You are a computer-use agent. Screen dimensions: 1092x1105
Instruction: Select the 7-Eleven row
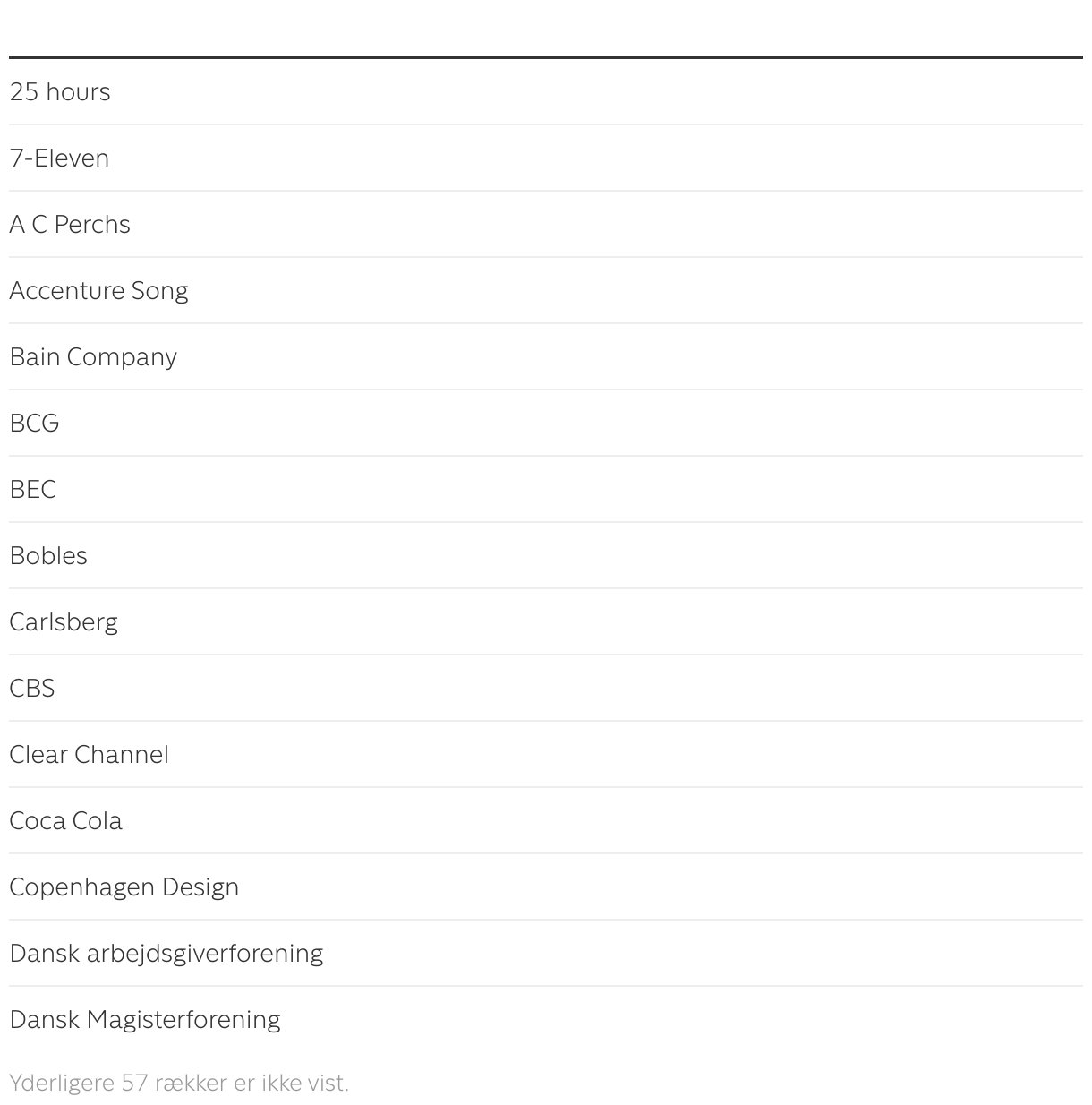pyautogui.click(x=59, y=158)
